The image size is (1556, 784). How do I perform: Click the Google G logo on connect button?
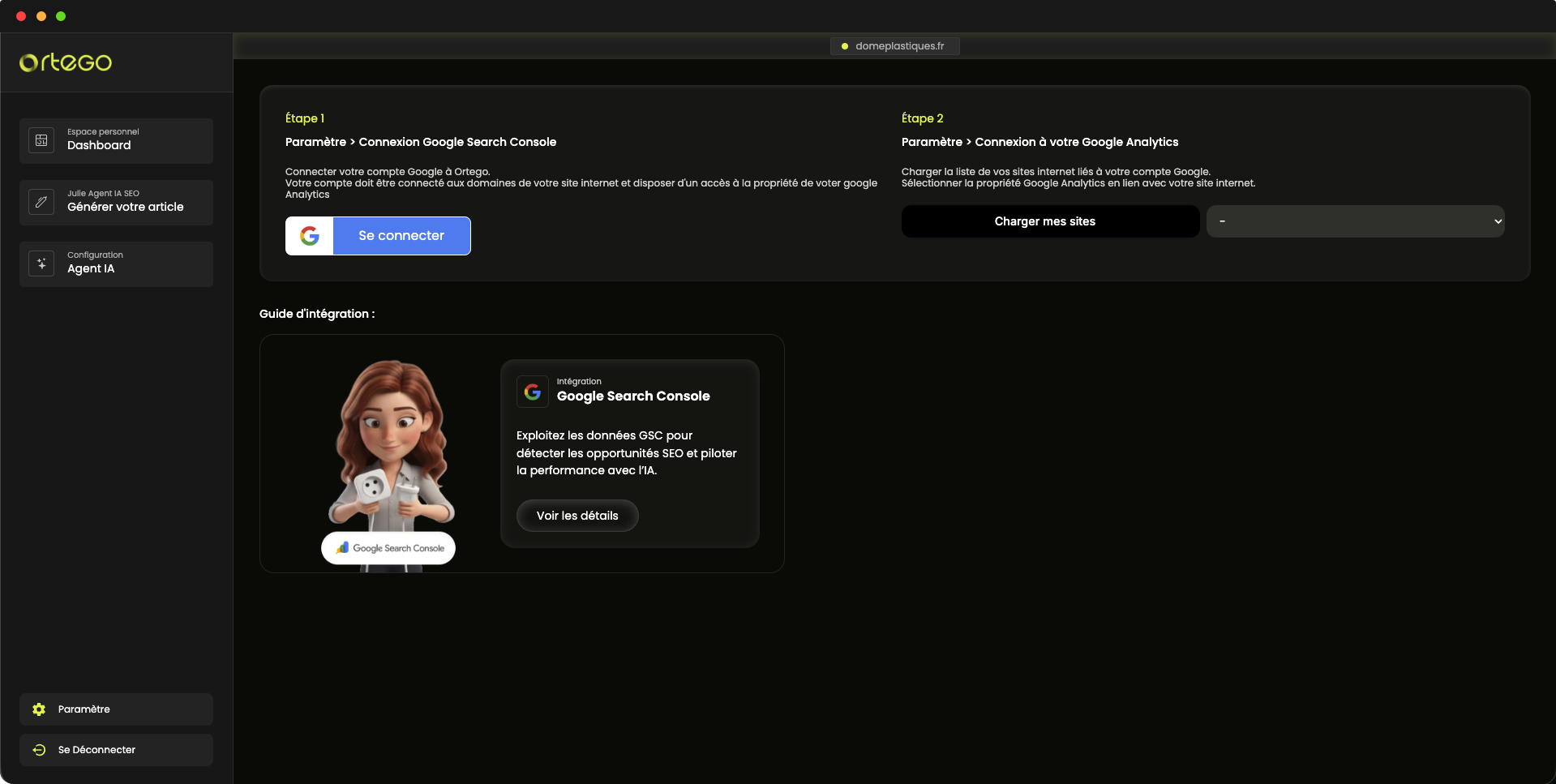pos(310,236)
